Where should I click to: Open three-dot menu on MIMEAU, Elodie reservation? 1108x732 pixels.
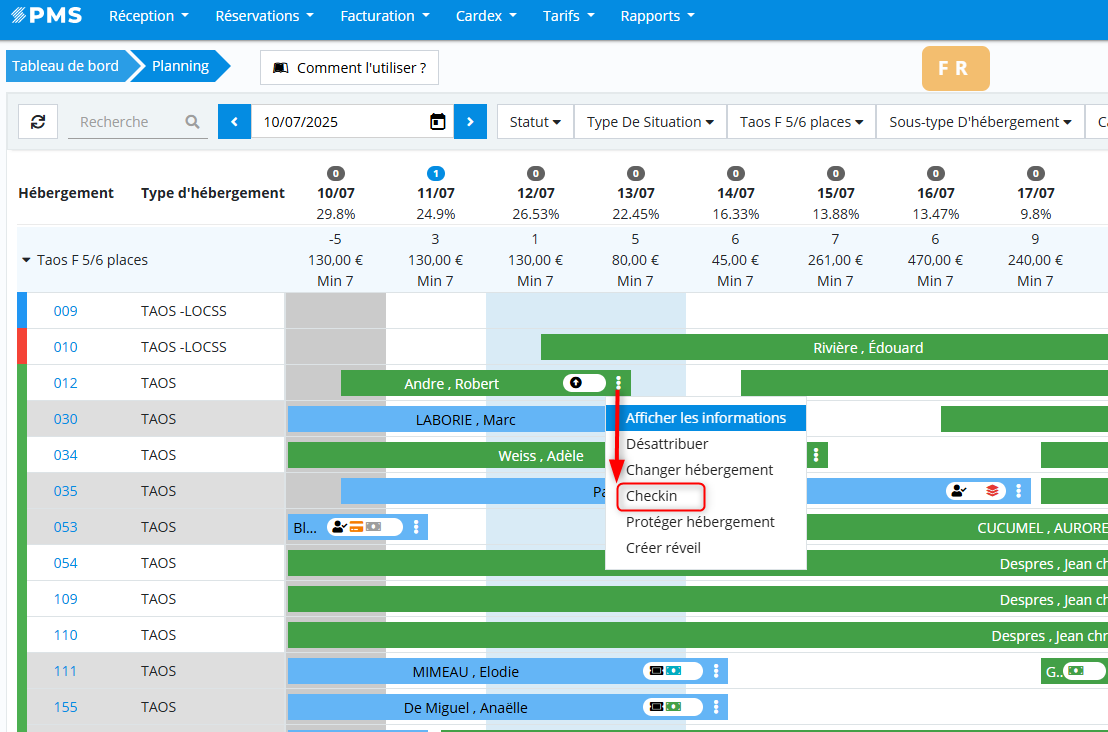coord(716,671)
